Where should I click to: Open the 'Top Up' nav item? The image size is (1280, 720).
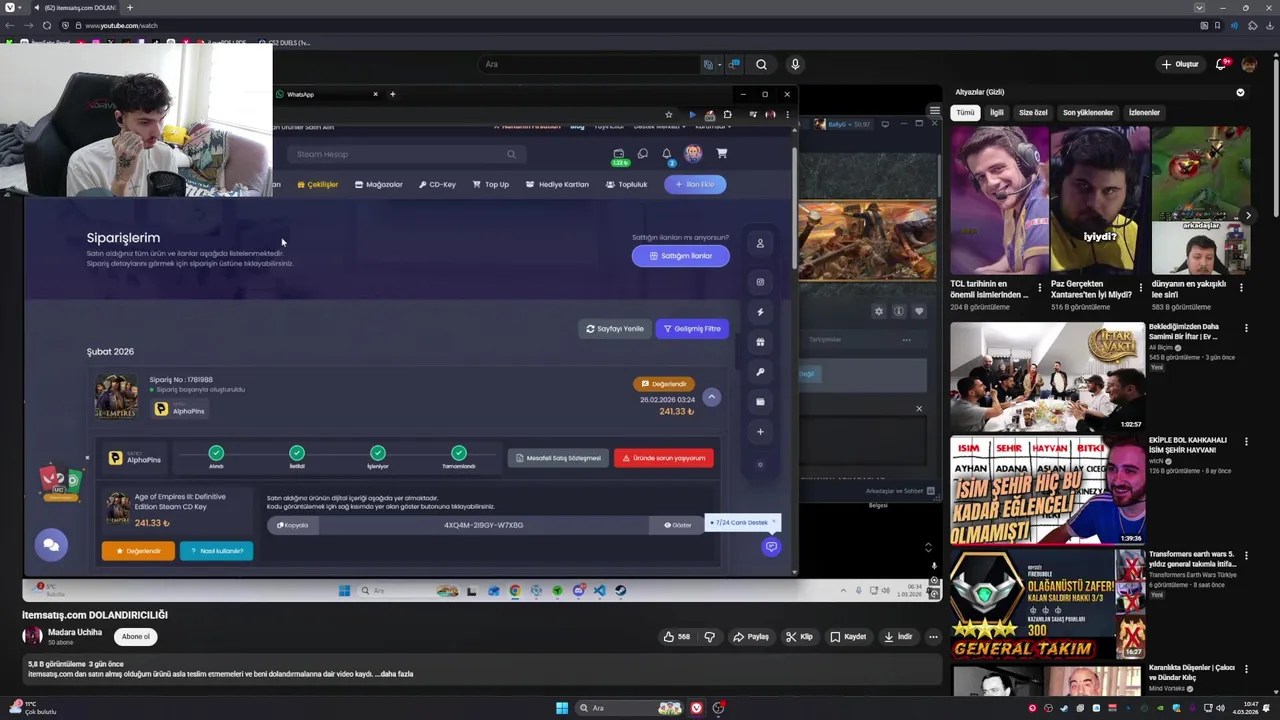[491, 184]
